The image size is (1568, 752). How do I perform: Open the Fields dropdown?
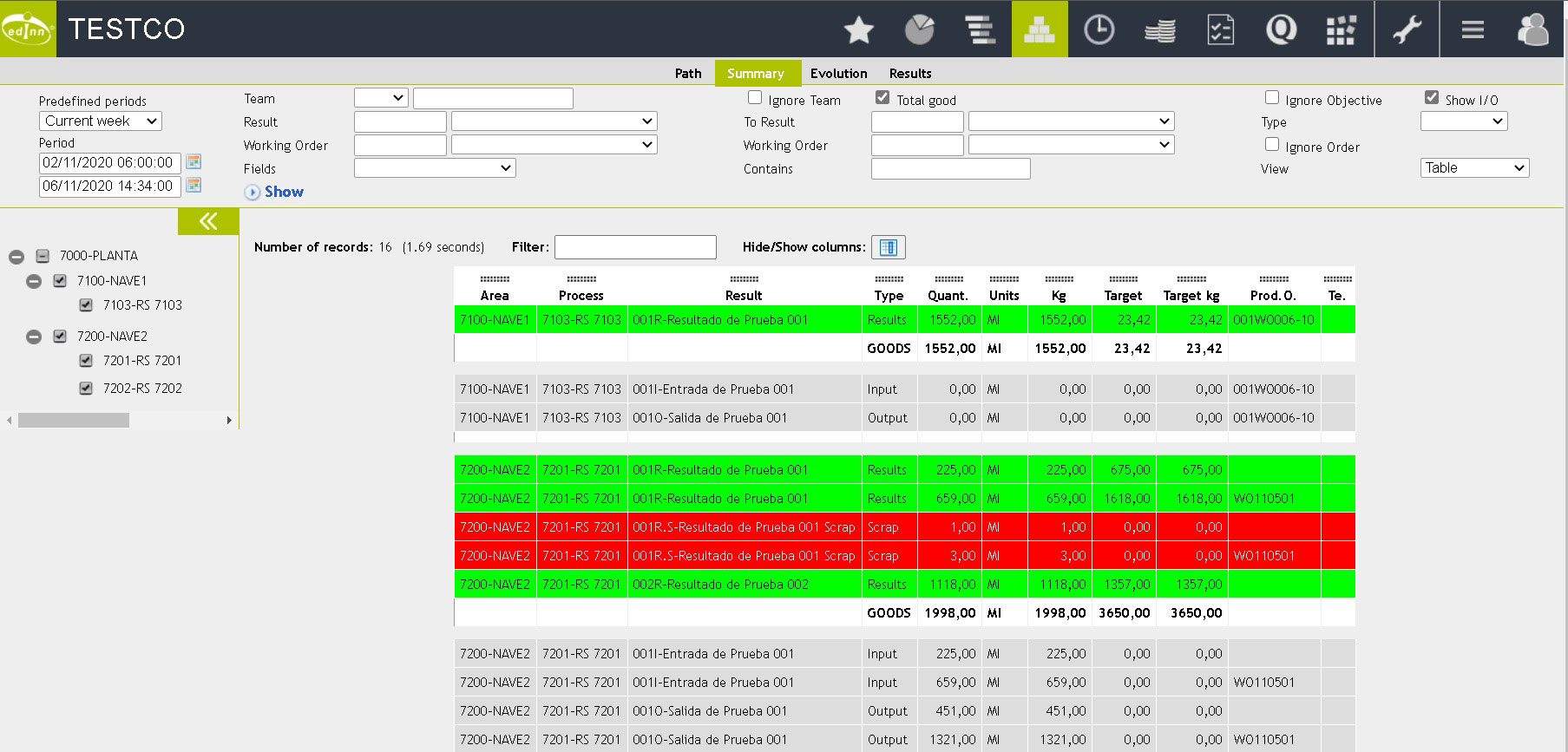tap(435, 167)
